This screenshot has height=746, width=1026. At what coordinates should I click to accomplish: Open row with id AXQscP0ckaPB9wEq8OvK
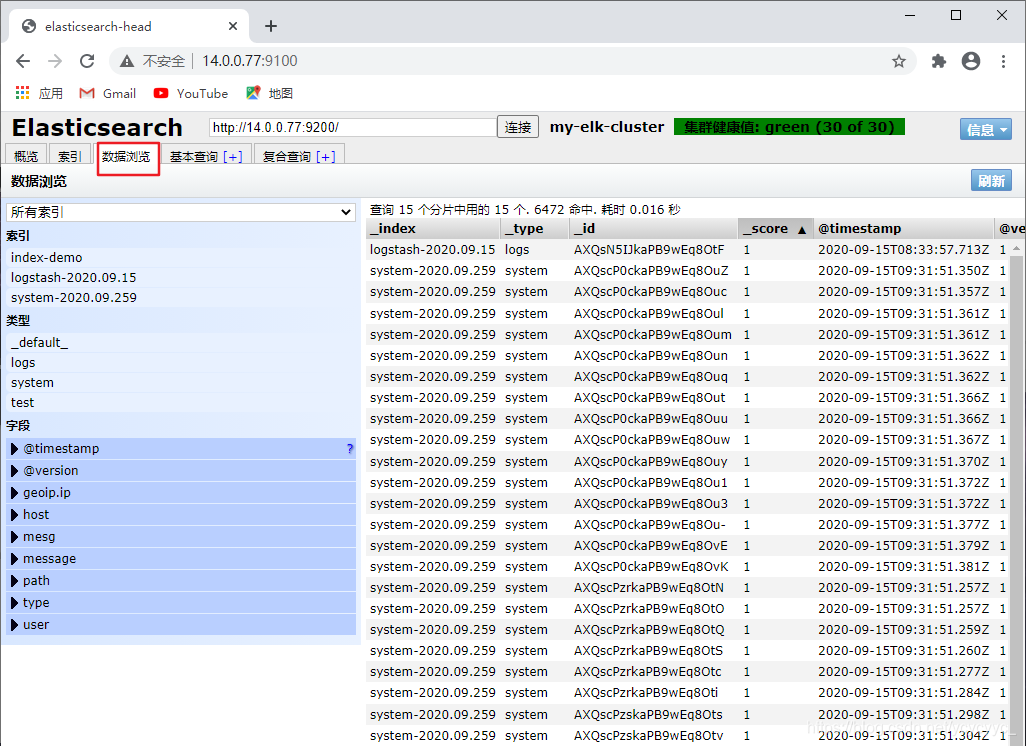tap(650, 567)
